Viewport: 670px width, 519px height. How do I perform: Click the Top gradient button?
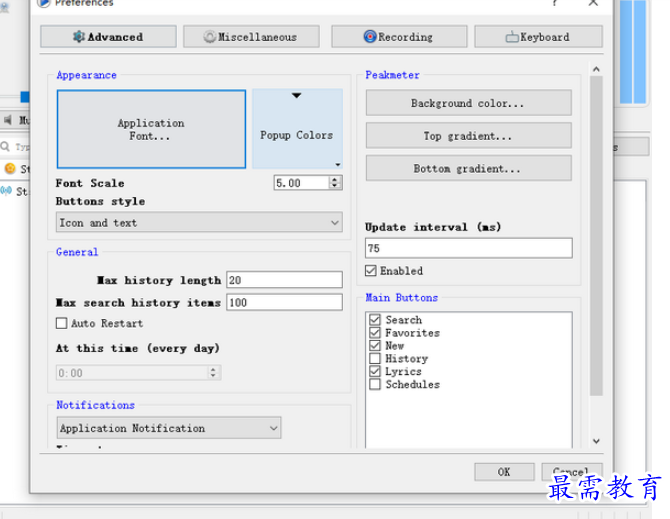(x=468, y=136)
